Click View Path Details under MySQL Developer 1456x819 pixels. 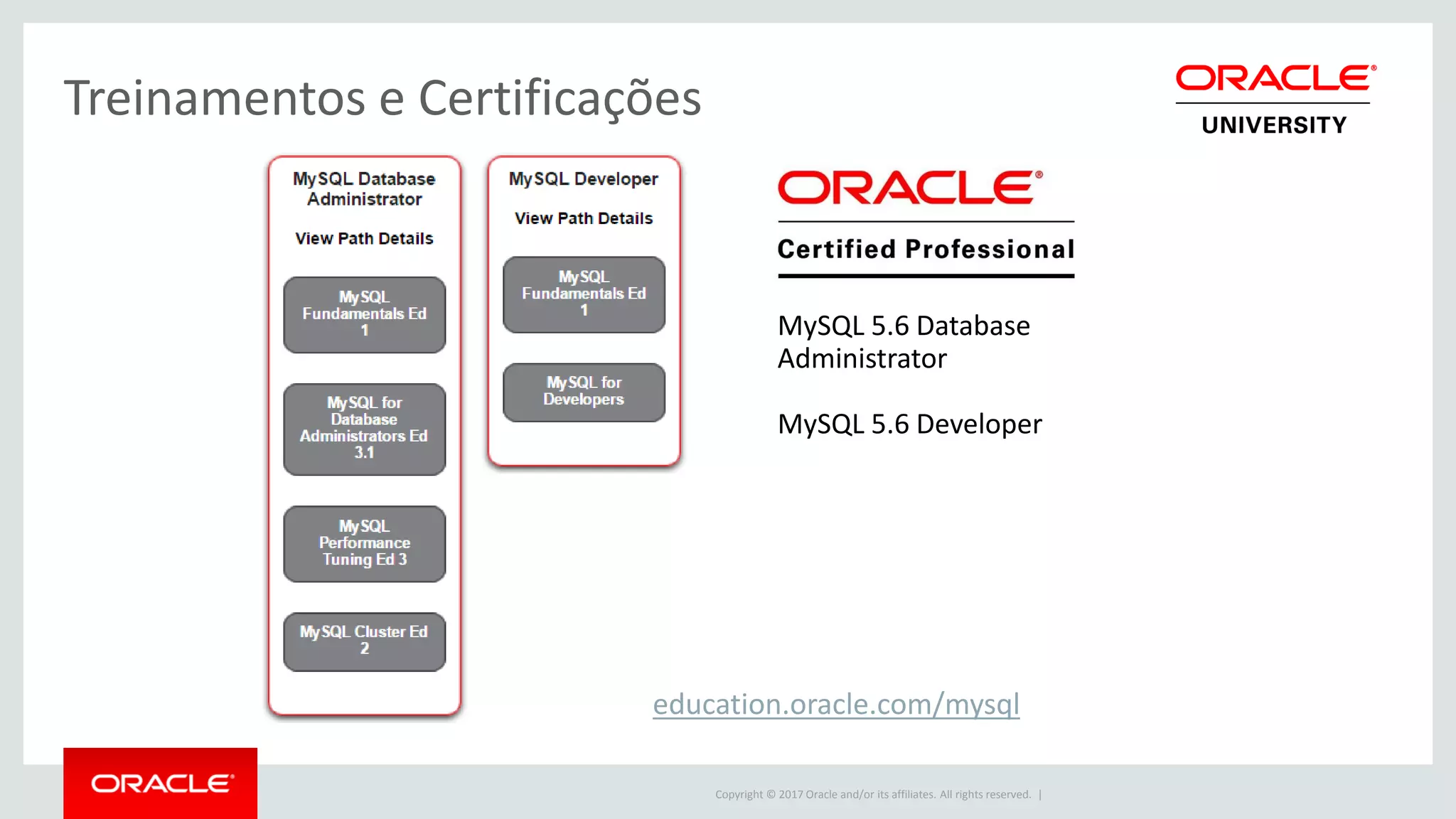(584, 219)
